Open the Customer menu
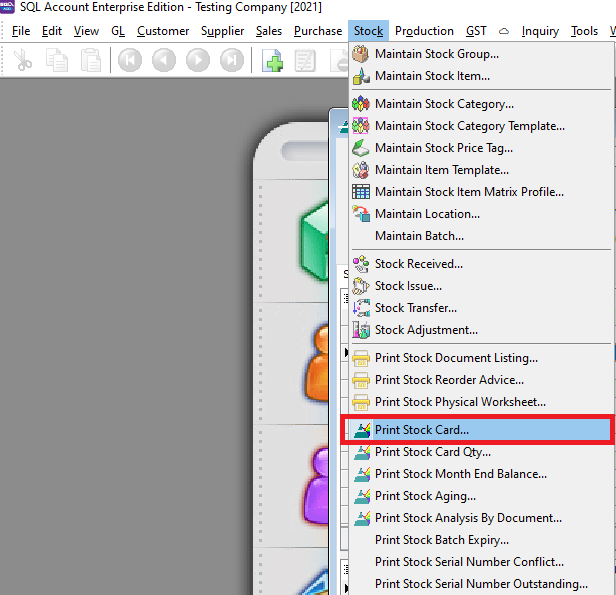This screenshot has height=595, width=616. coord(163,31)
